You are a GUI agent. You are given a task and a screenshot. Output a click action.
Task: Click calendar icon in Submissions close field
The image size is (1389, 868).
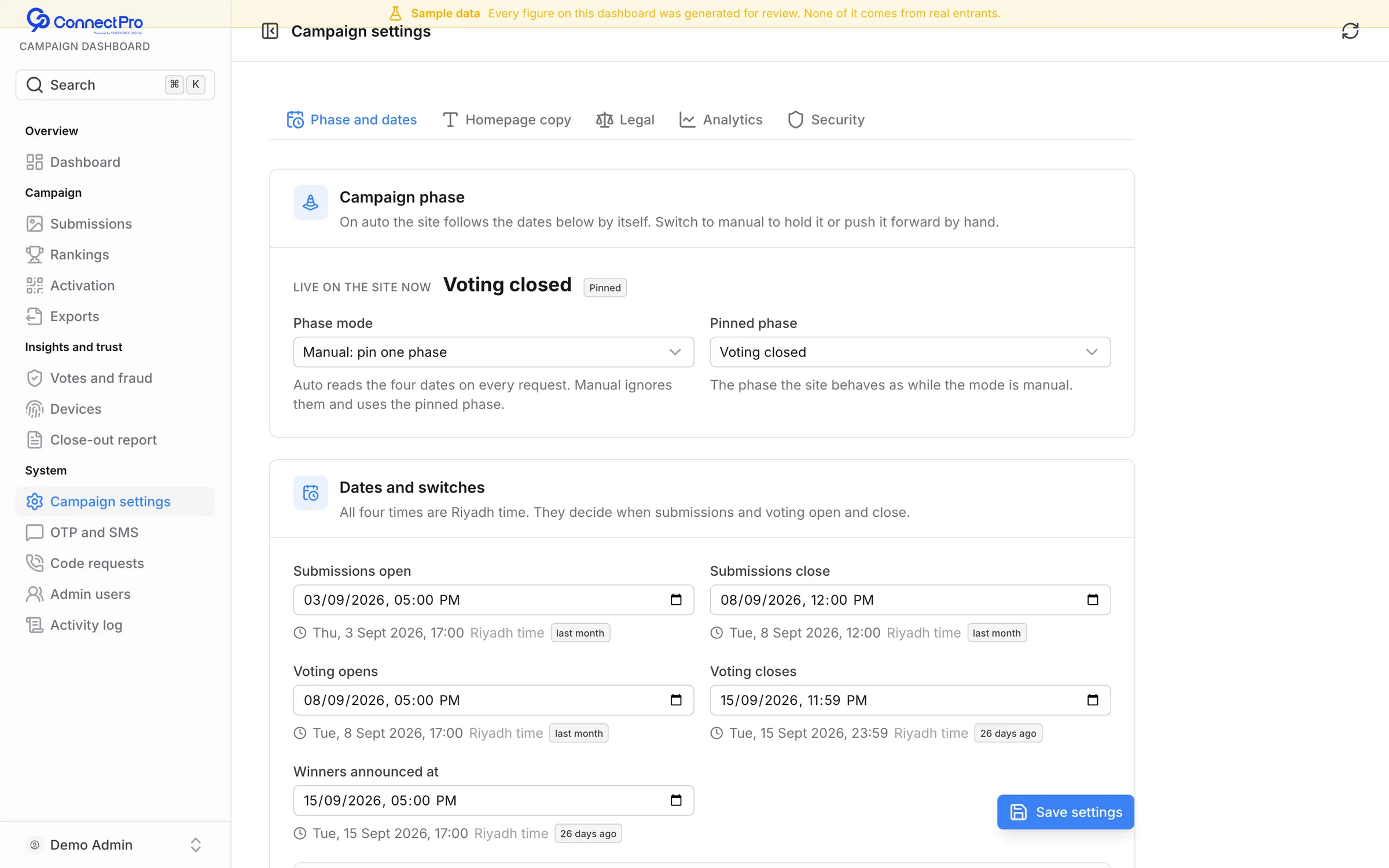1093,599
